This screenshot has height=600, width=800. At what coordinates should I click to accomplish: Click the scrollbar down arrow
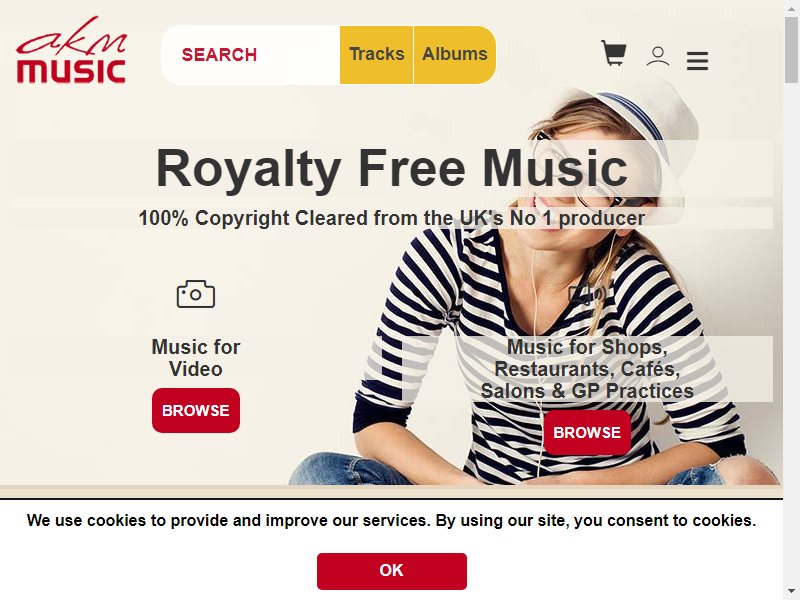(x=791, y=592)
